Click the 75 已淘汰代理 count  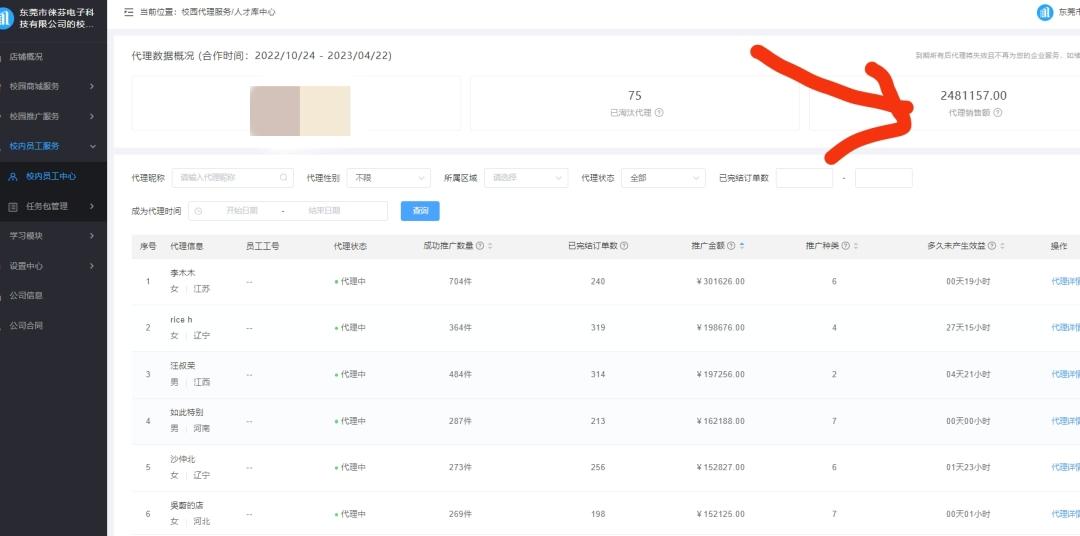(634, 96)
